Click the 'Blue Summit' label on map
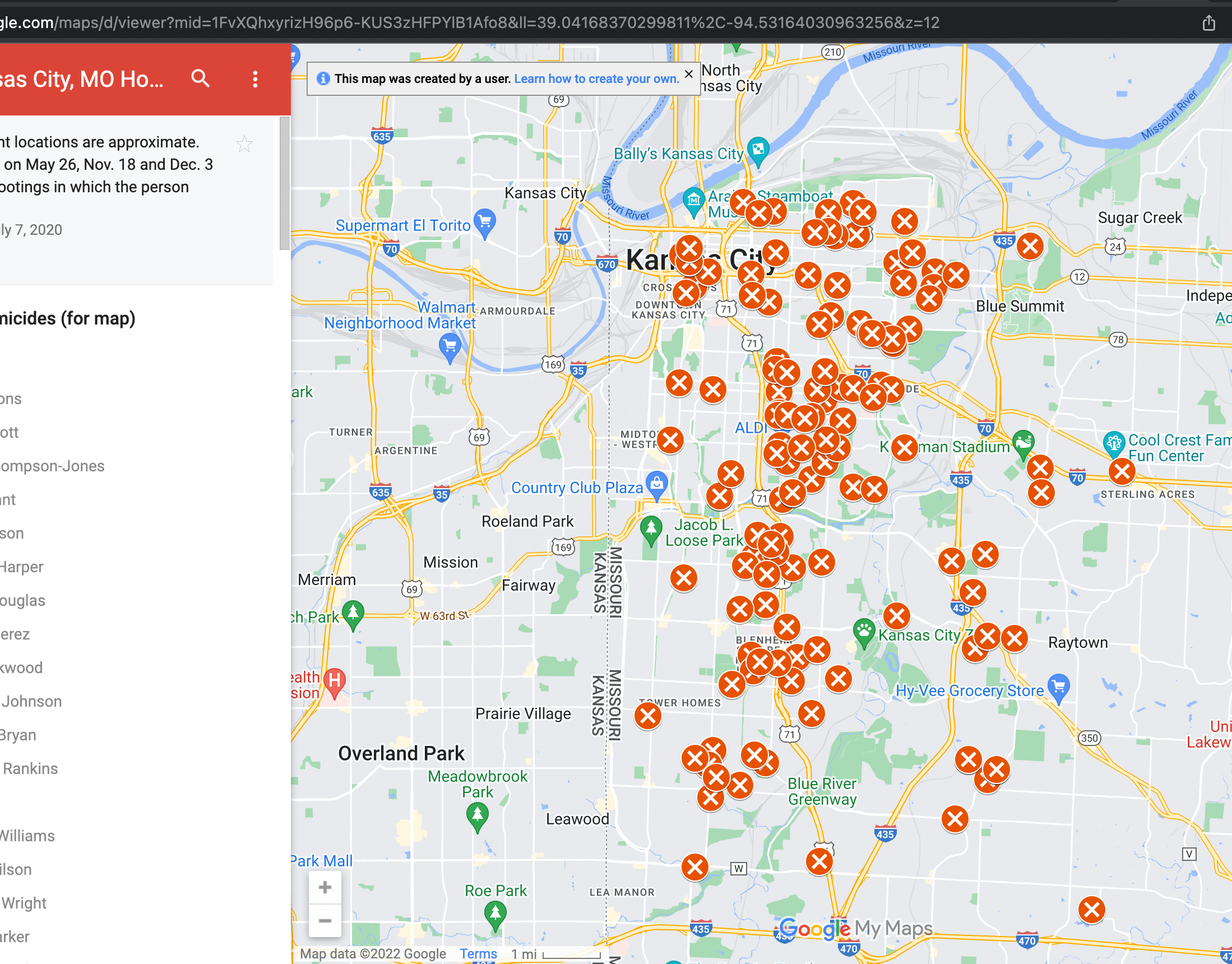The image size is (1232, 964). coord(1020,306)
